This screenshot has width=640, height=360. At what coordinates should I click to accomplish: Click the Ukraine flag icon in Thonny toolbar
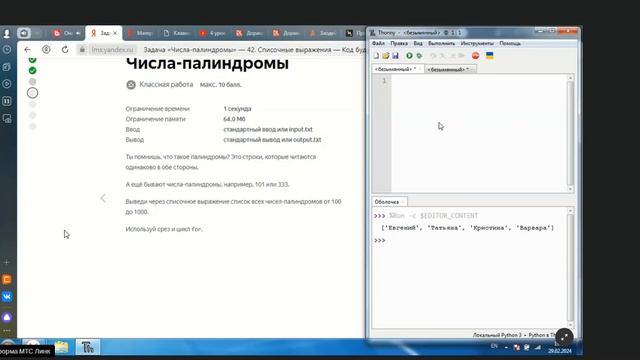coord(489,56)
